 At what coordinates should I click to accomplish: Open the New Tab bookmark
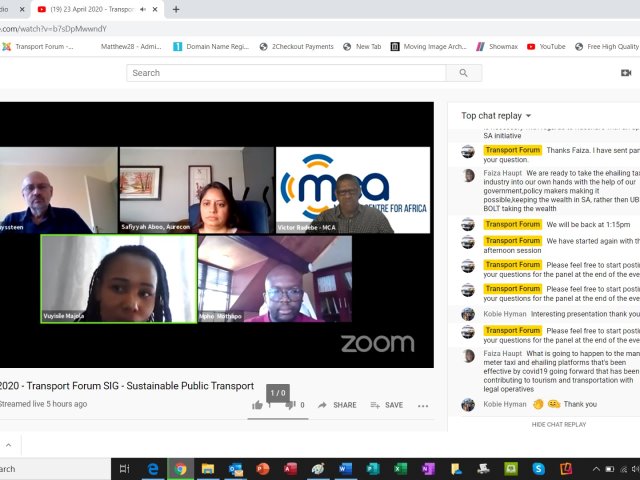click(362, 47)
